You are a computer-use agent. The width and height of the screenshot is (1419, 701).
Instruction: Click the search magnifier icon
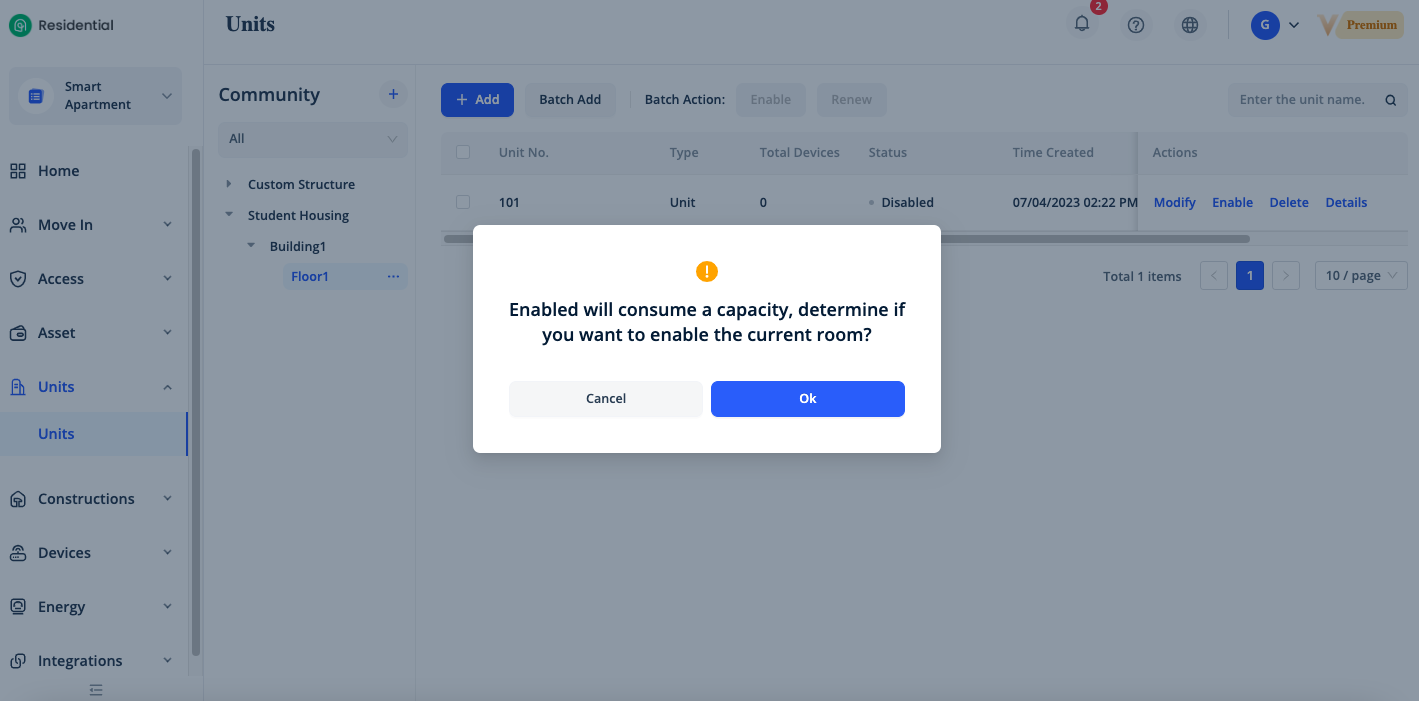[x=1390, y=100]
